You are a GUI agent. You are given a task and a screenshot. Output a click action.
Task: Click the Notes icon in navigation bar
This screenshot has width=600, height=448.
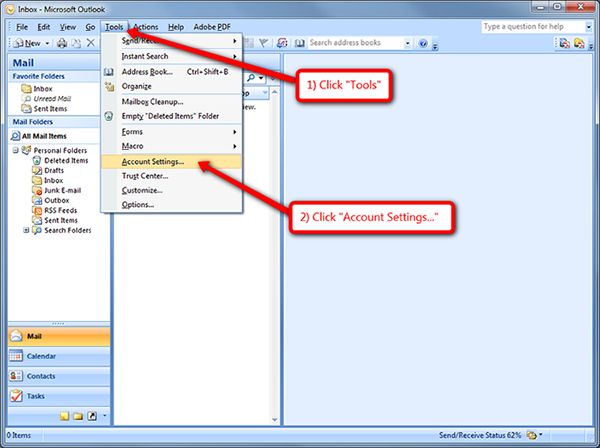coord(64,416)
